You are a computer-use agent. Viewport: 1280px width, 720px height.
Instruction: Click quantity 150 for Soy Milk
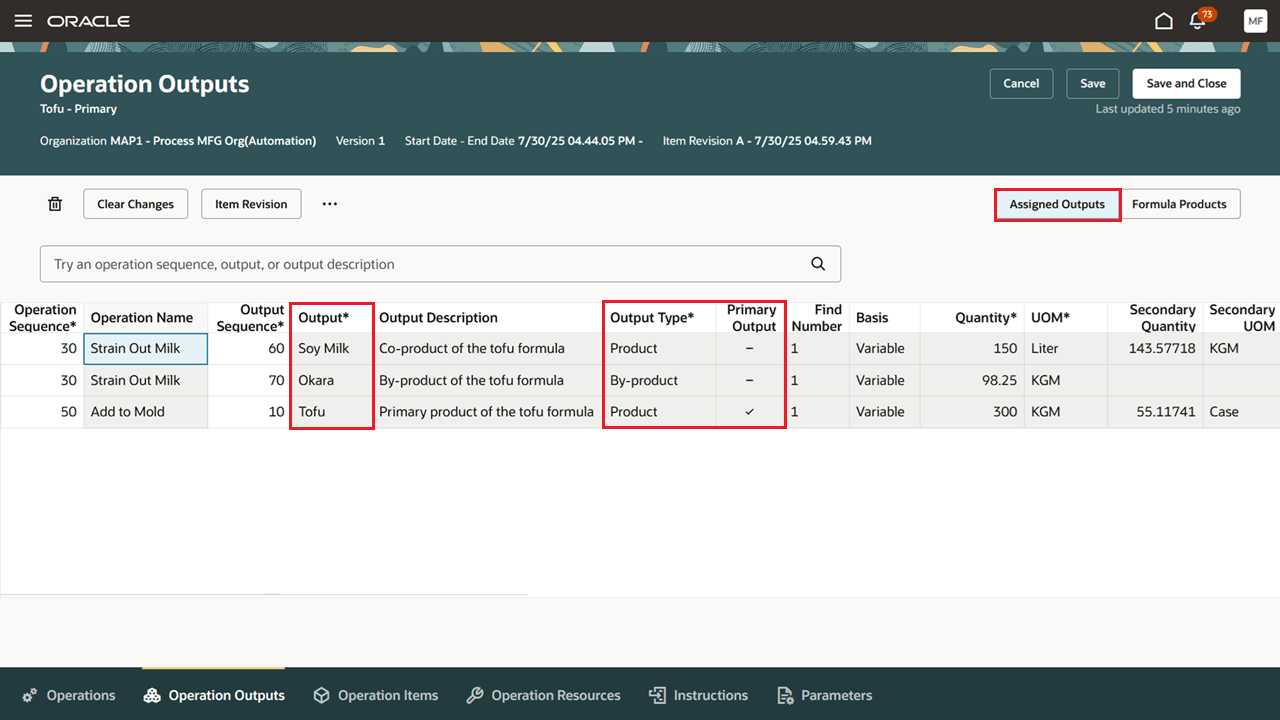pos(972,349)
